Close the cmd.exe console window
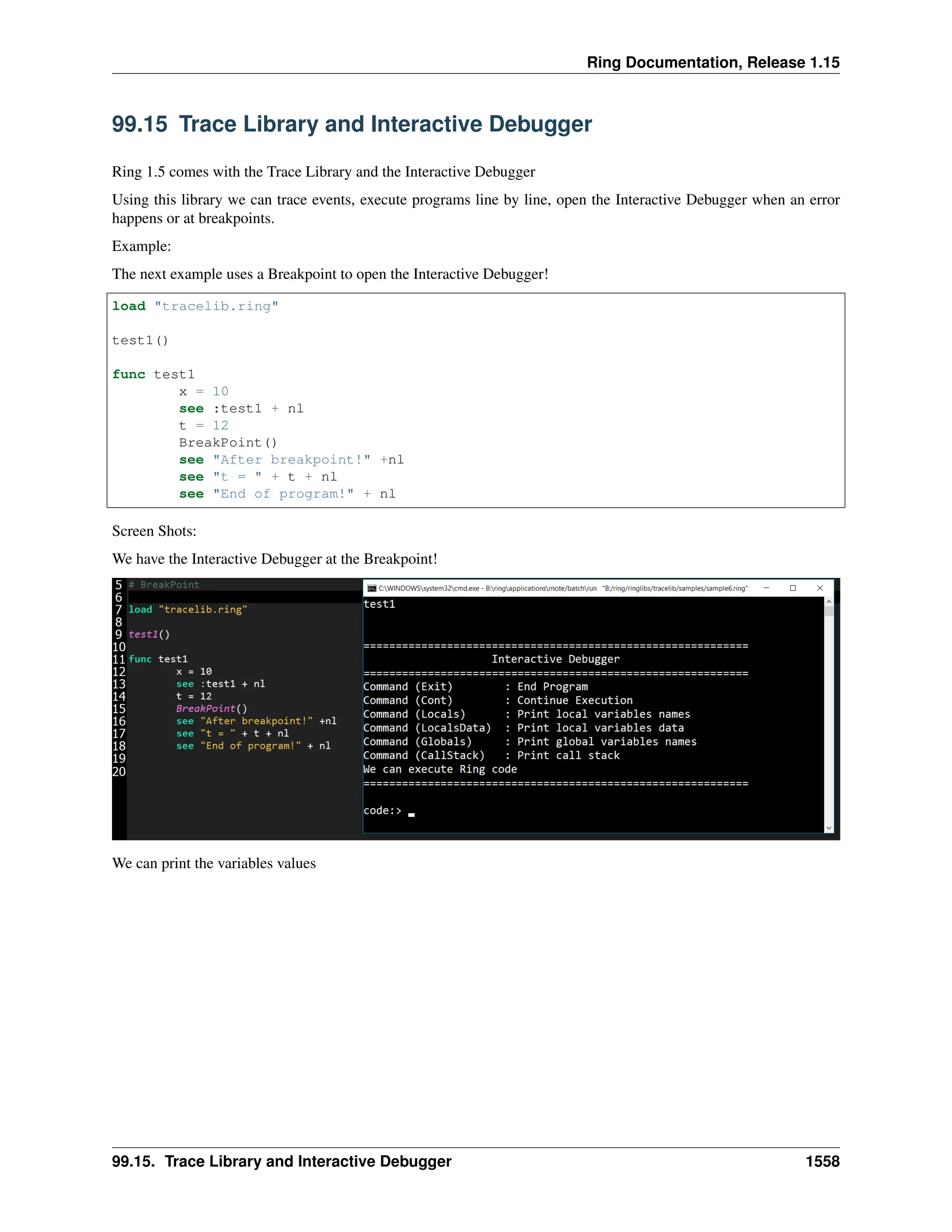This screenshot has height=1232, width=952. 820,588
